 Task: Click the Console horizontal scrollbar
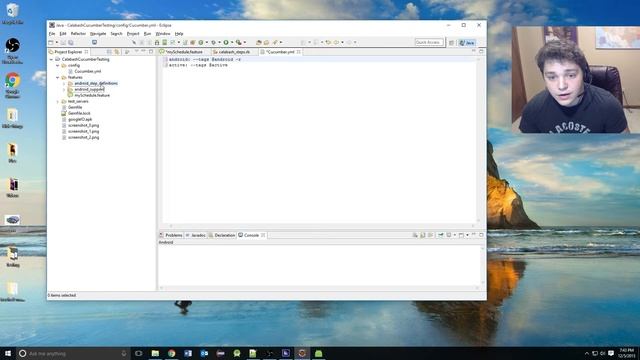[x=319, y=288]
